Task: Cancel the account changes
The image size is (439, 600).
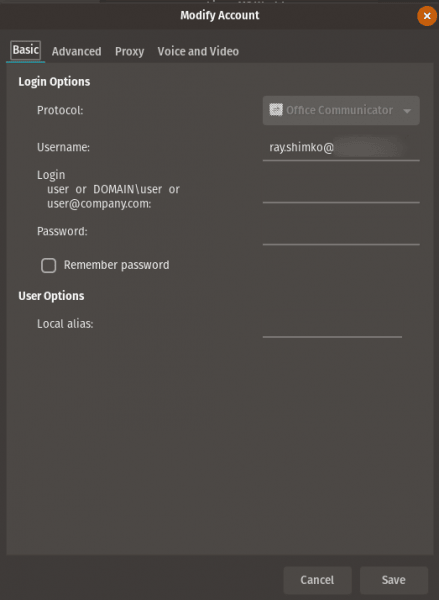Action: point(317,580)
